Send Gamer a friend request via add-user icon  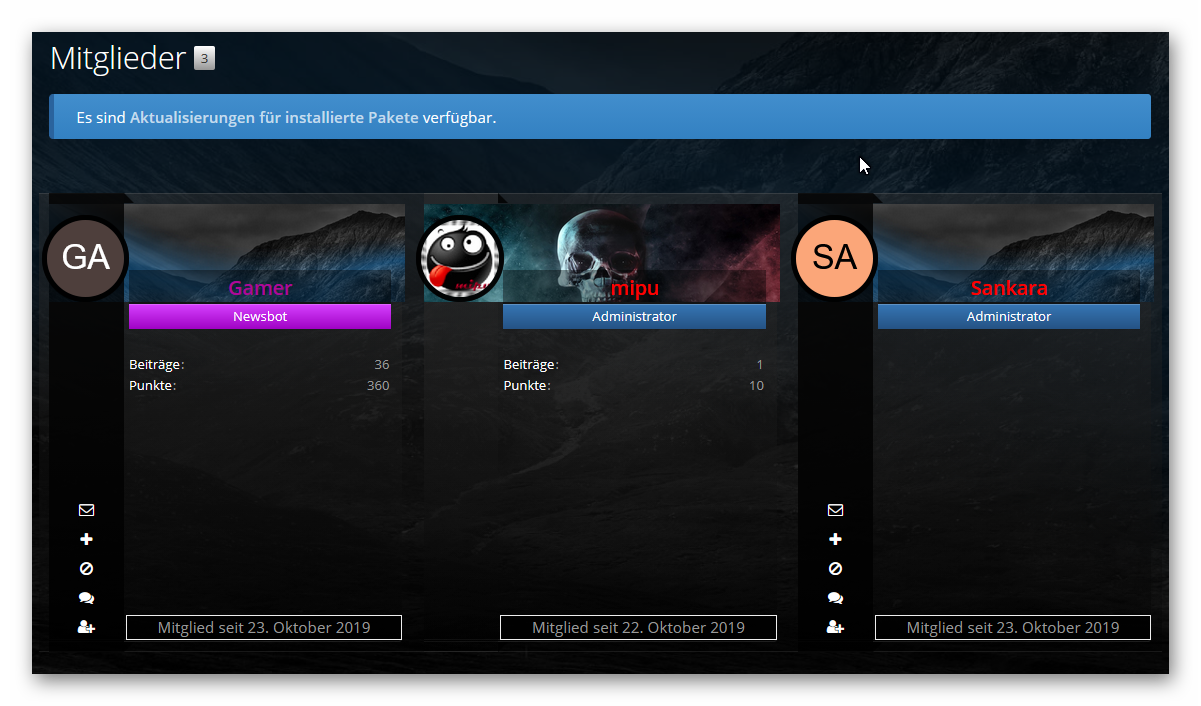click(x=86, y=628)
